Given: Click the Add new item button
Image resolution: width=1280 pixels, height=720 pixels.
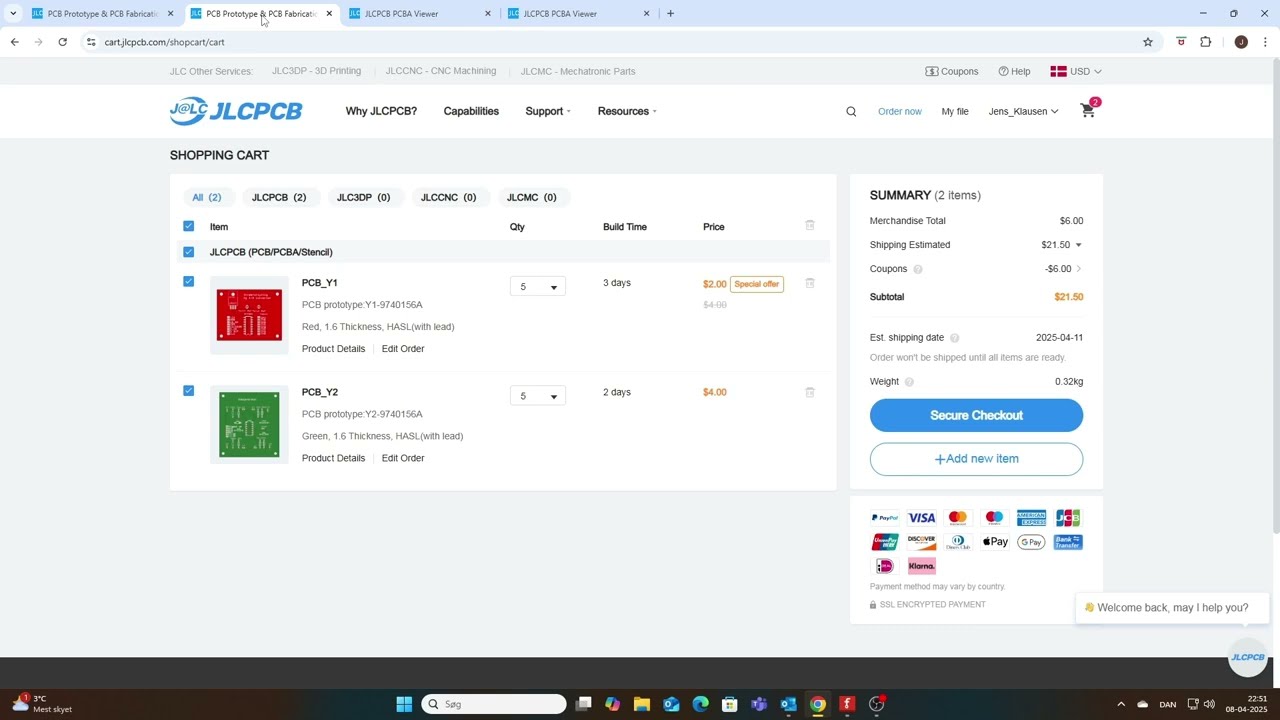Looking at the screenshot, I should pos(976,459).
